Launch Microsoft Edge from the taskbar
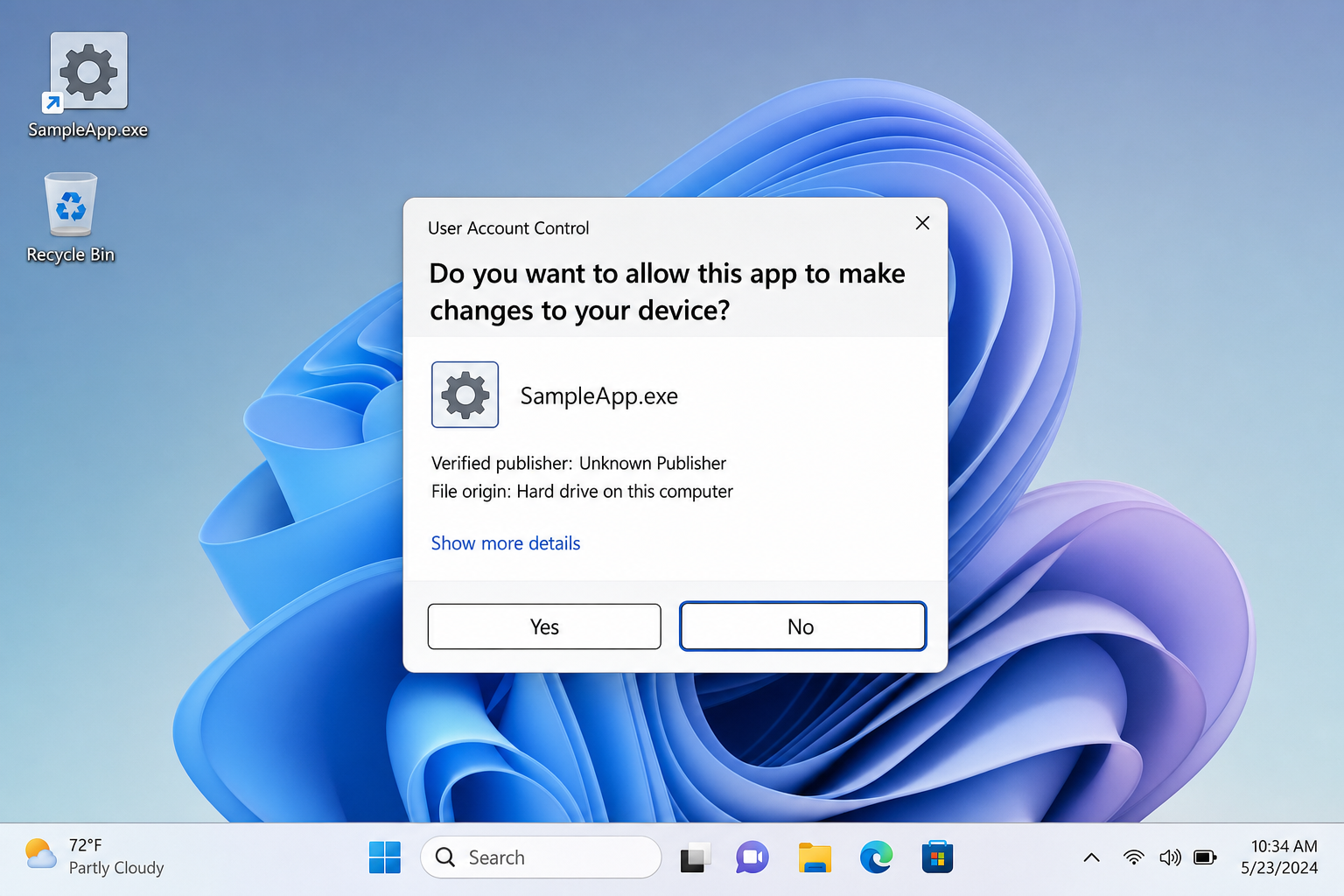This screenshot has width=1344, height=896. 876,857
